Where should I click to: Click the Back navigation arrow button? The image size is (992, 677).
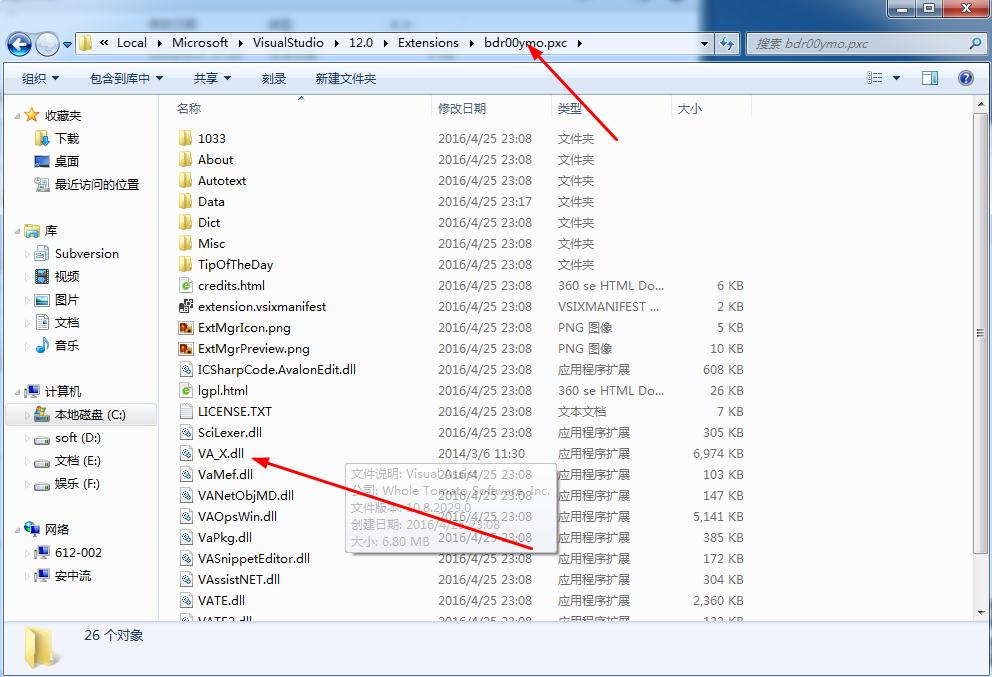(x=19, y=44)
